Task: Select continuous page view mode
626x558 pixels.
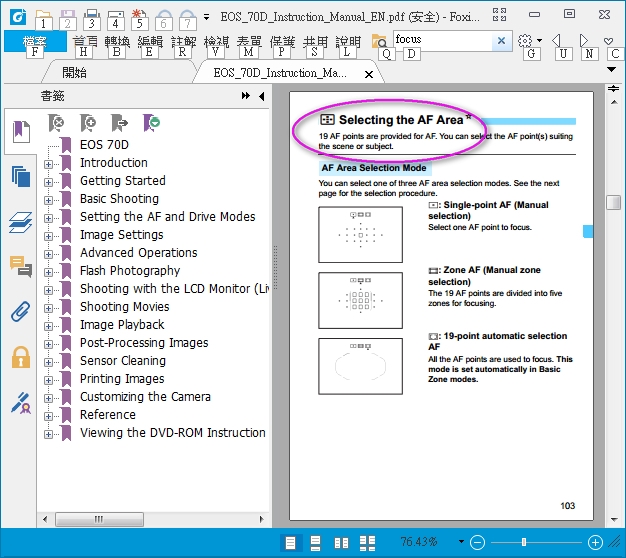Action: pos(315,543)
